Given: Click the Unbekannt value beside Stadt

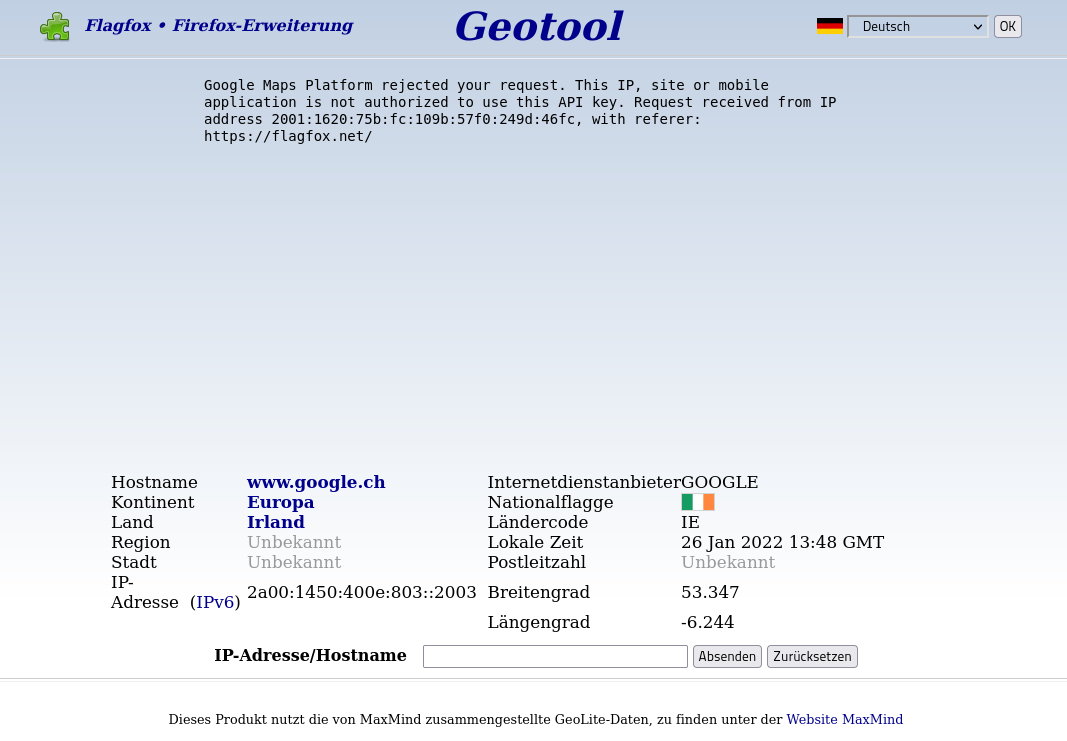Looking at the screenshot, I should 294,562.
